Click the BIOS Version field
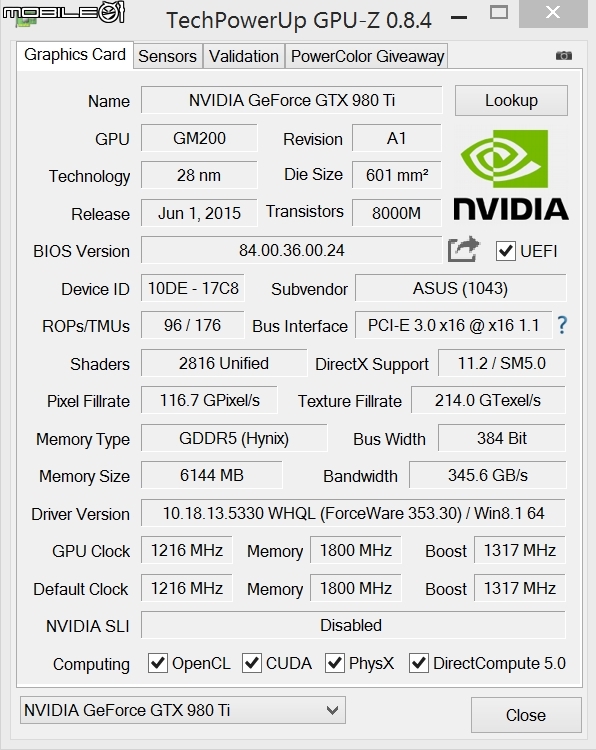 tap(292, 250)
